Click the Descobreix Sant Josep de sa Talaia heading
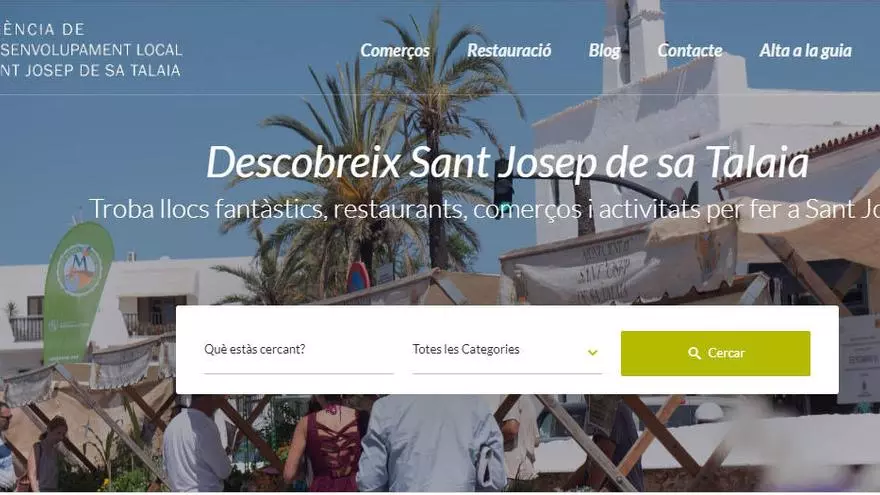880x495 pixels. click(507, 162)
